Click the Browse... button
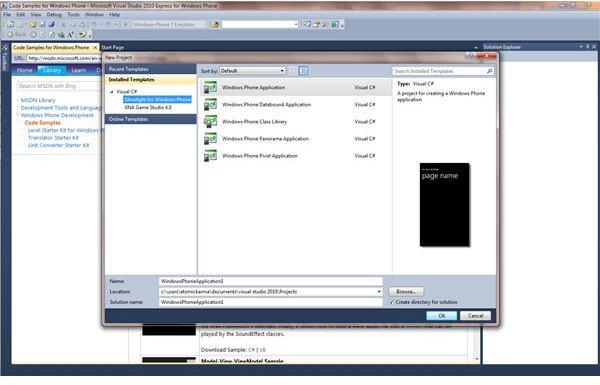The width and height of the screenshot is (600, 385). pos(406,292)
